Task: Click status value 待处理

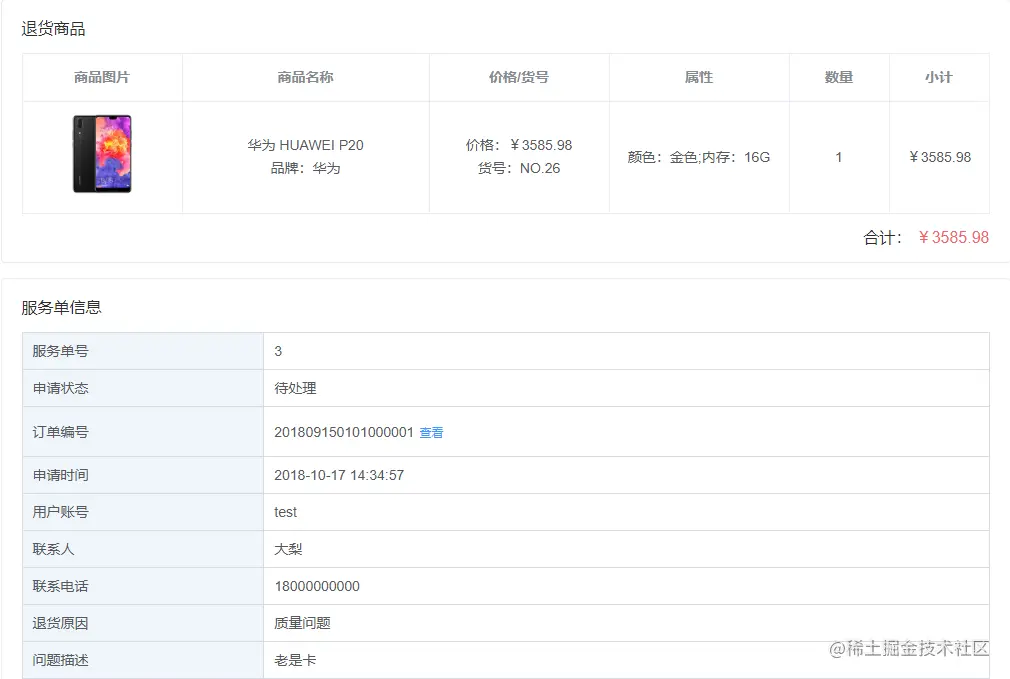Action: coord(295,388)
